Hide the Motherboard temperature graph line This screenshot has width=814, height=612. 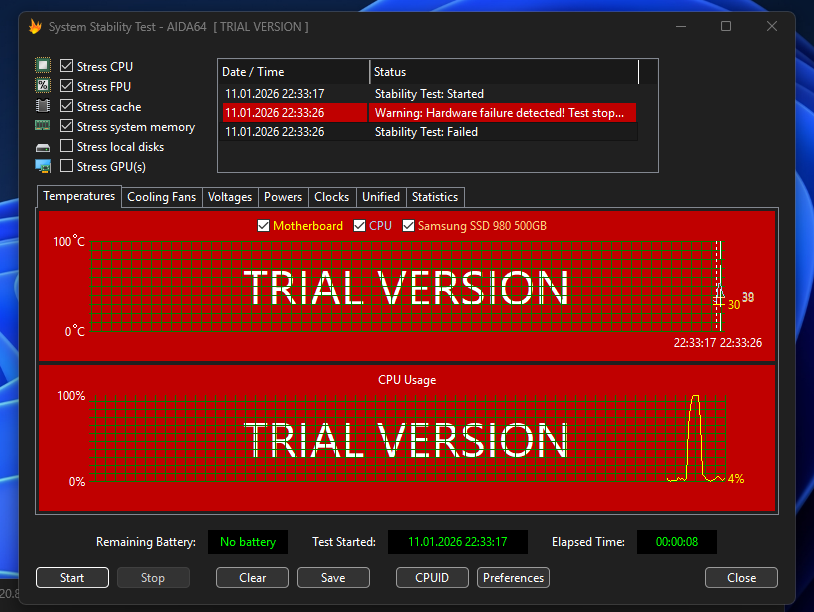click(264, 226)
